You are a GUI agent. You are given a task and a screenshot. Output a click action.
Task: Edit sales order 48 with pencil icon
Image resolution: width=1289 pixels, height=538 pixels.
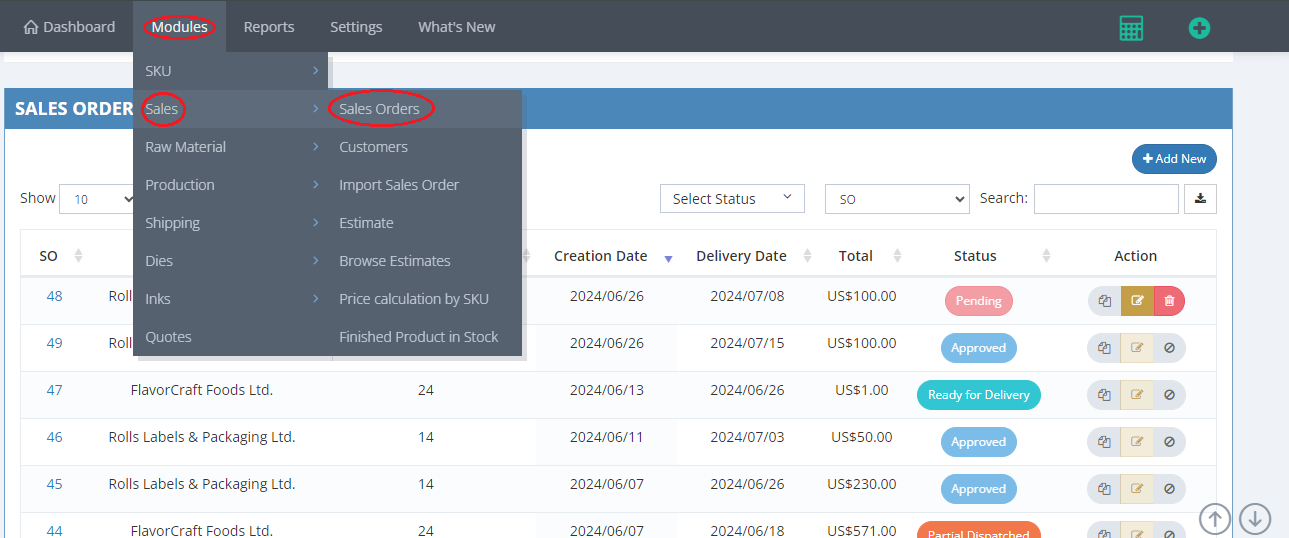click(x=1137, y=301)
